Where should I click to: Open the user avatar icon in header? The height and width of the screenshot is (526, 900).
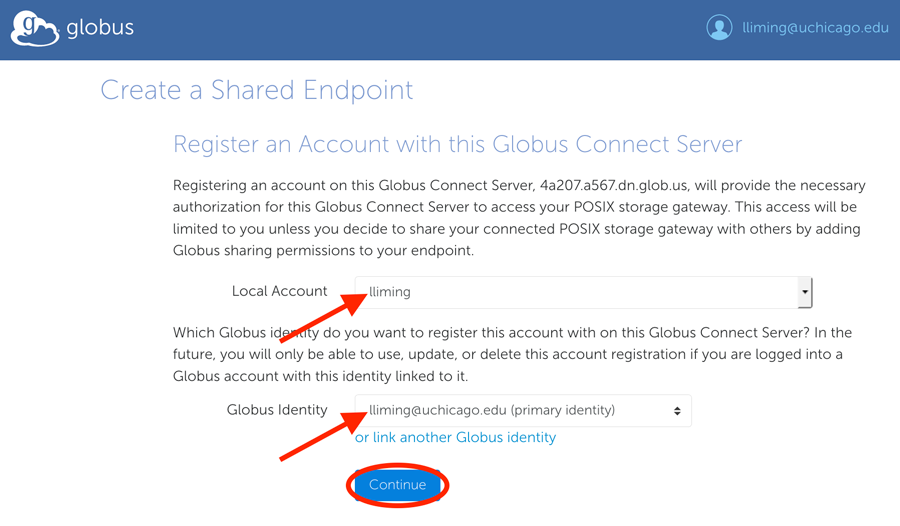[x=719, y=27]
